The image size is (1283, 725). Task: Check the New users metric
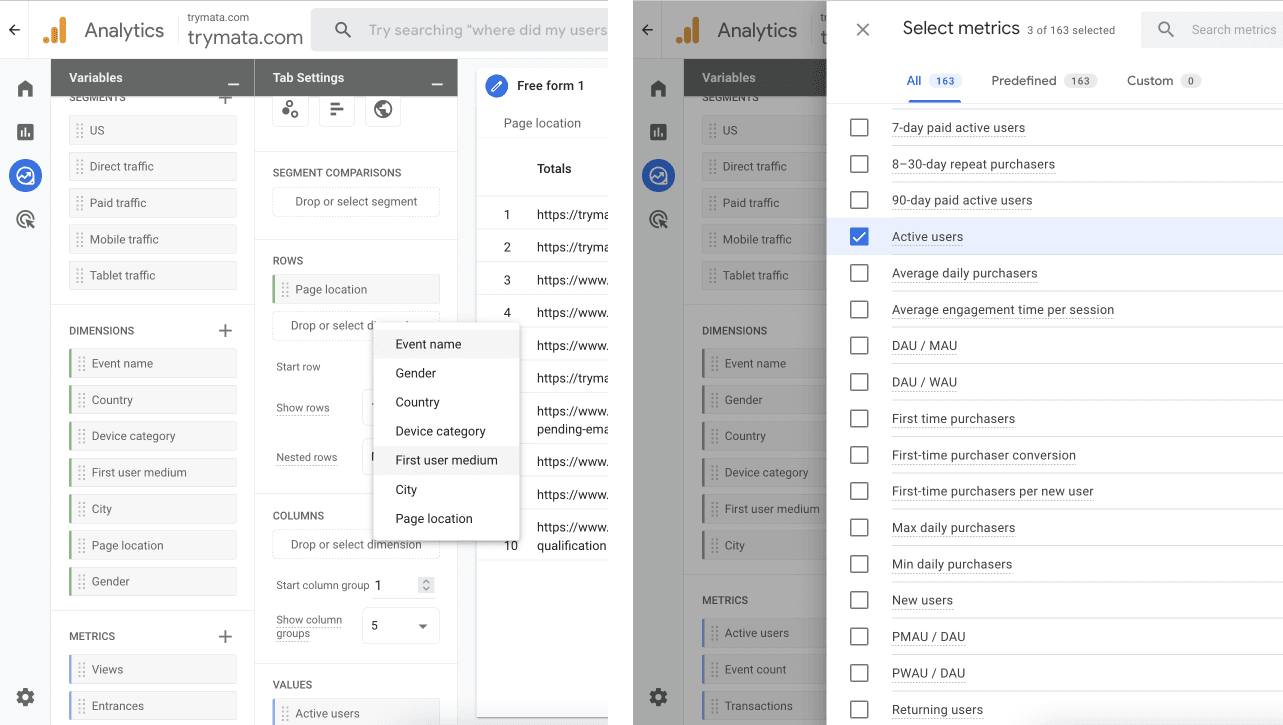pyautogui.click(x=859, y=600)
